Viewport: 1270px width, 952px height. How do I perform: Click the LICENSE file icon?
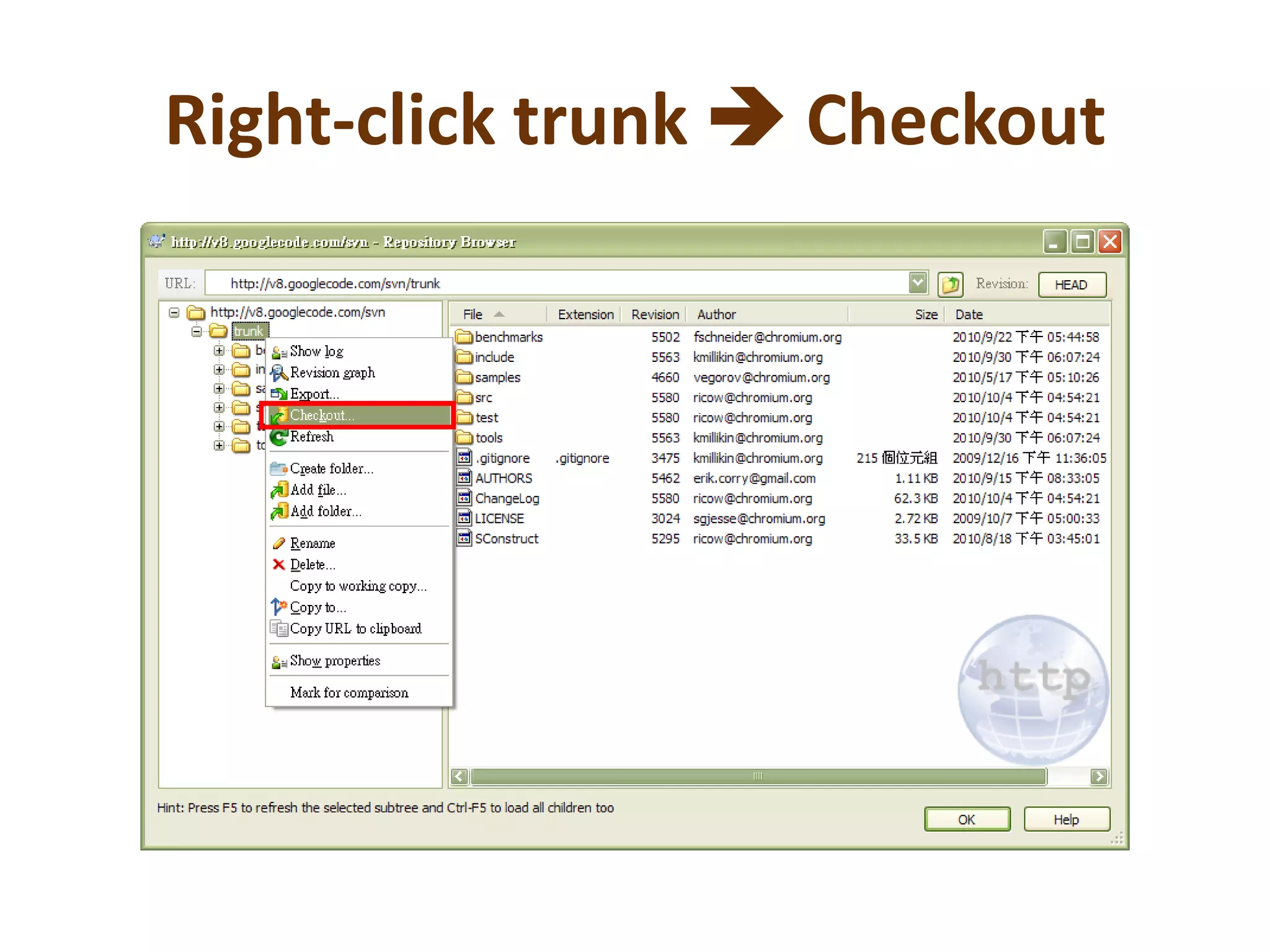464,518
